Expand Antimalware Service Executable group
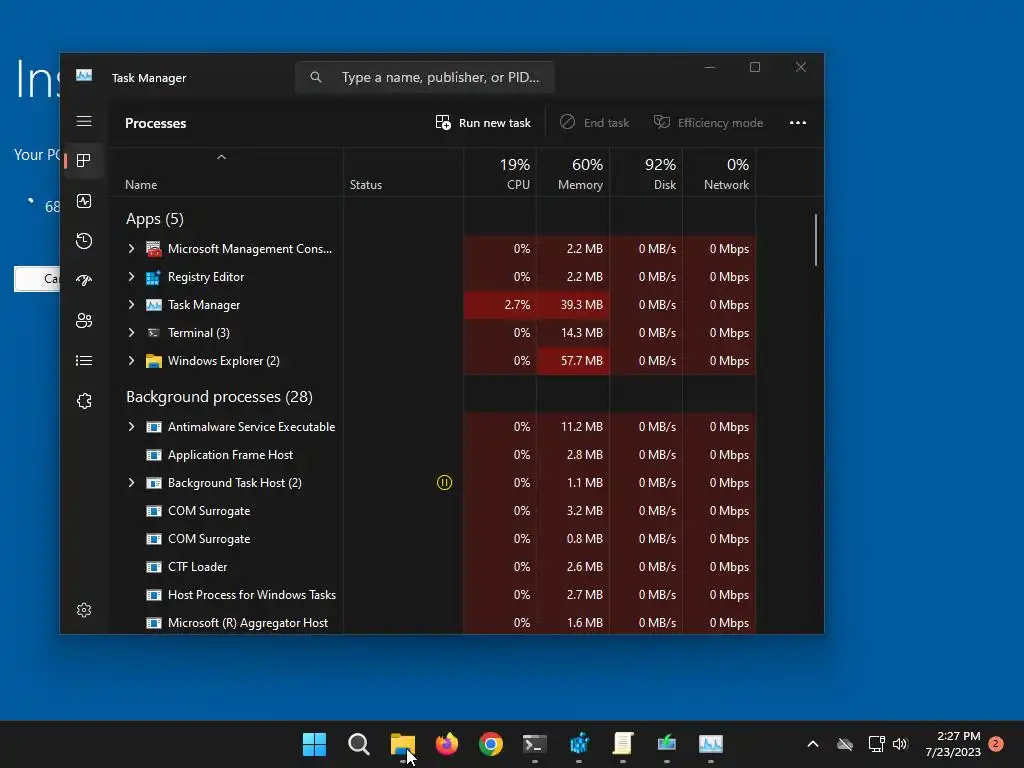This screenshot has width=1024, height=768. coord(131,427)
